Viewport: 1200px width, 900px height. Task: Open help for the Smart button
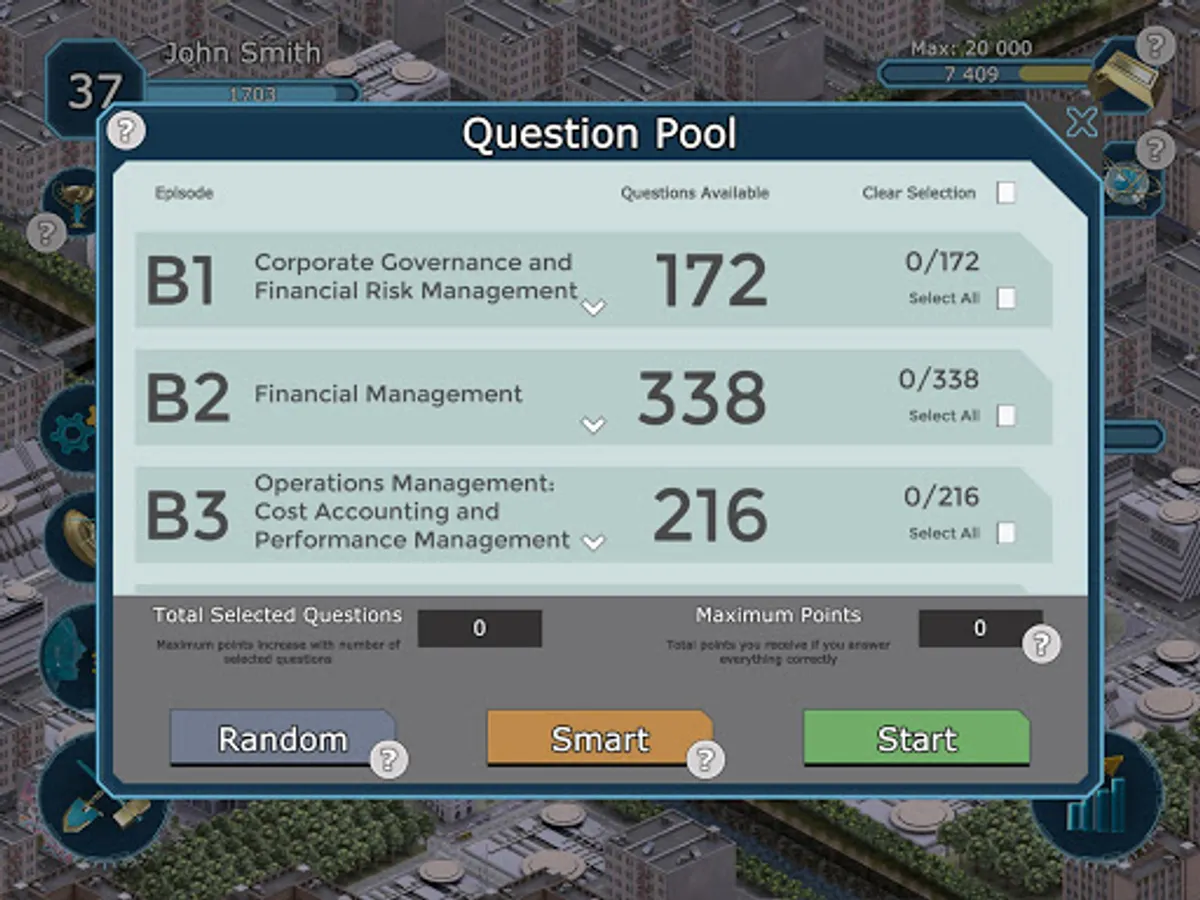click(705, 760)
